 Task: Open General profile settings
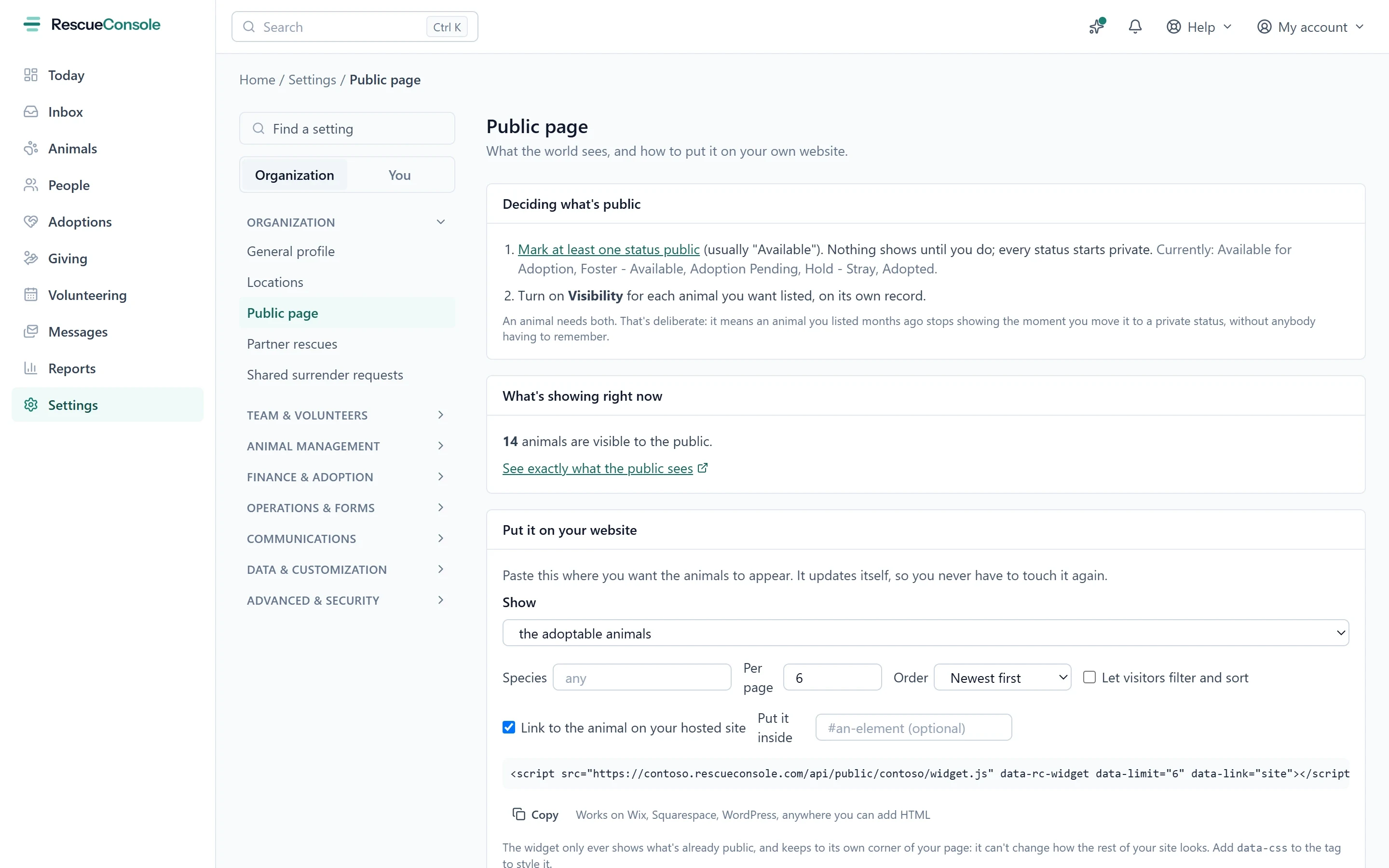(347, 251)
